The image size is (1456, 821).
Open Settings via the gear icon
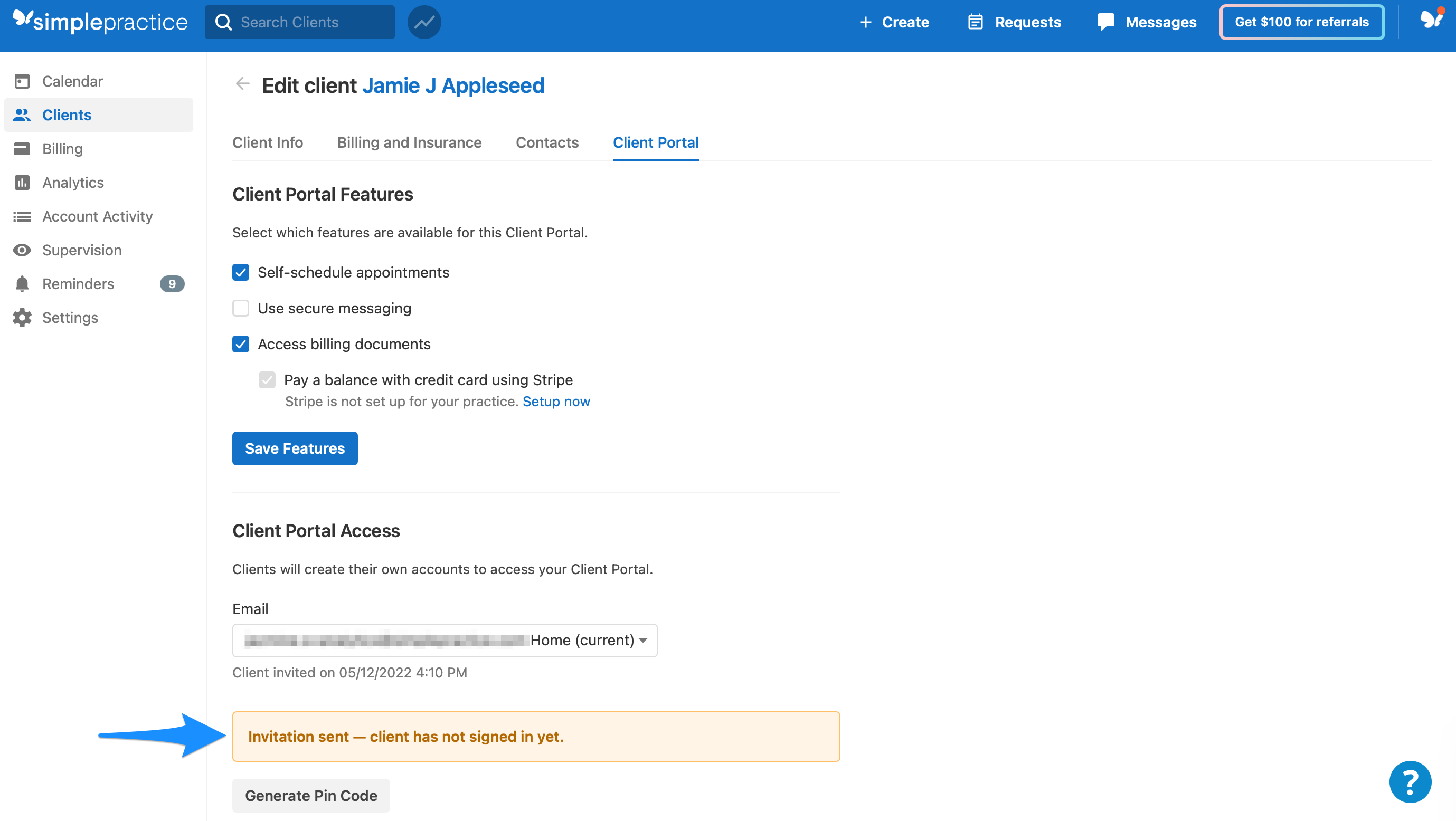tap(70, 318)
